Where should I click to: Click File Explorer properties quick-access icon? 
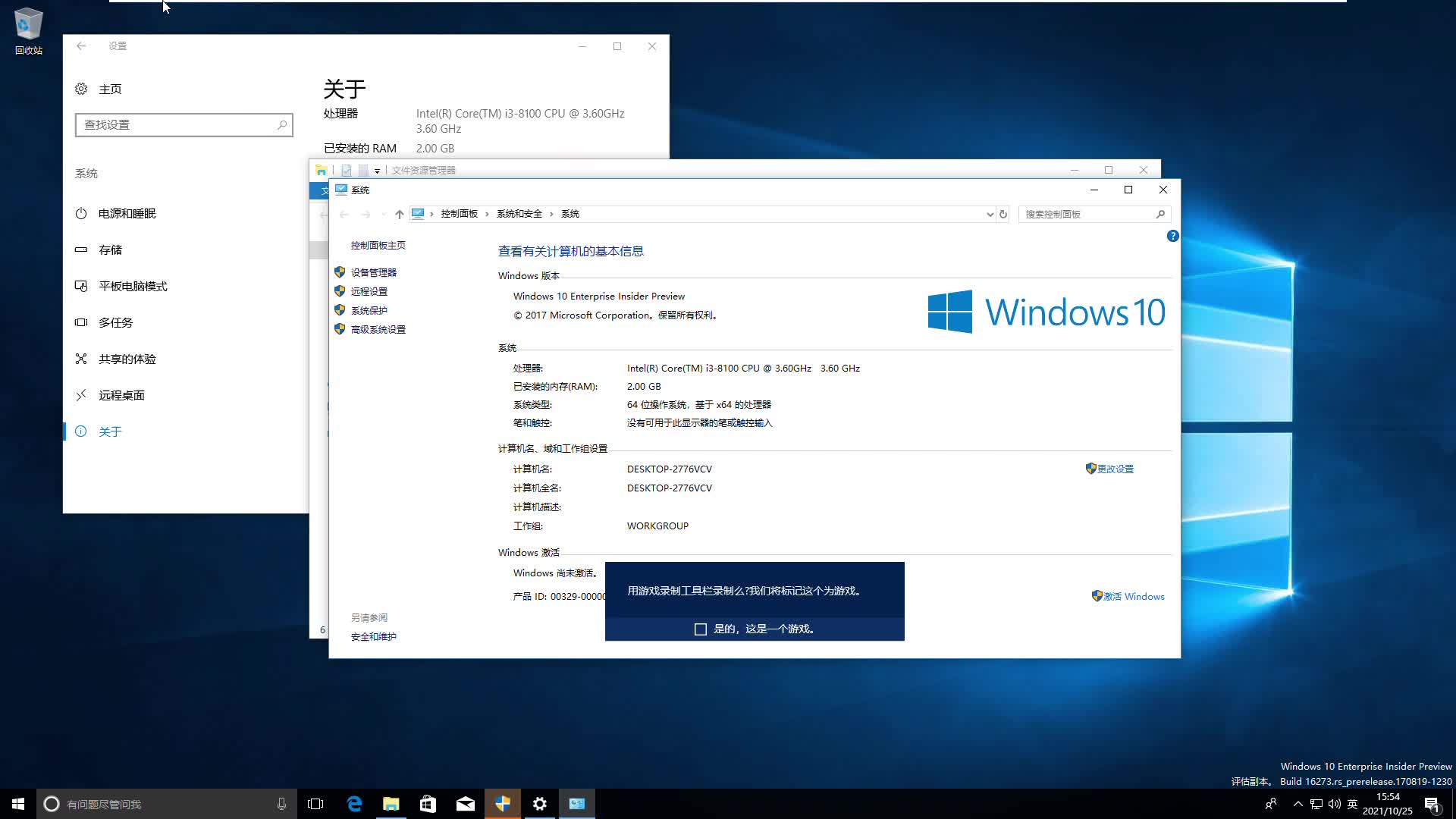tap(347, 171)
